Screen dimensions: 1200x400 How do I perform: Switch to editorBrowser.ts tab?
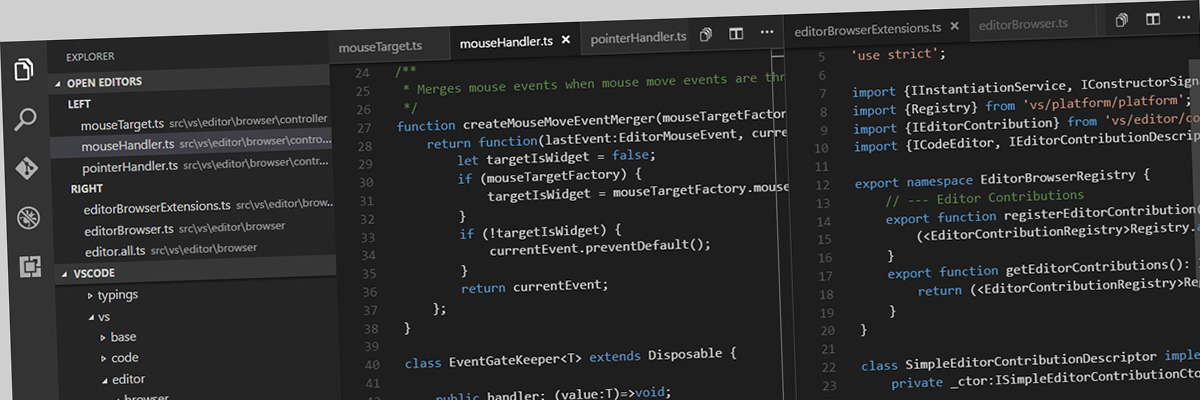1023,23
